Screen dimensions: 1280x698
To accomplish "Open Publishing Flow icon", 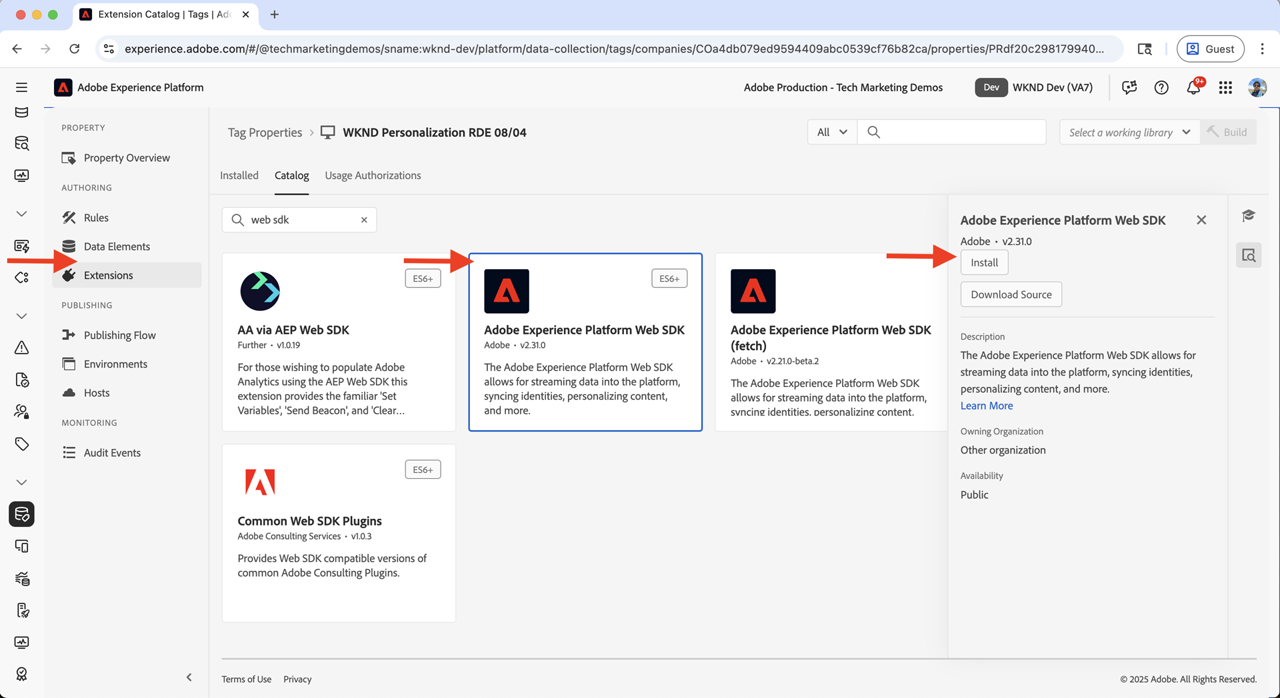I will (68, 335).
